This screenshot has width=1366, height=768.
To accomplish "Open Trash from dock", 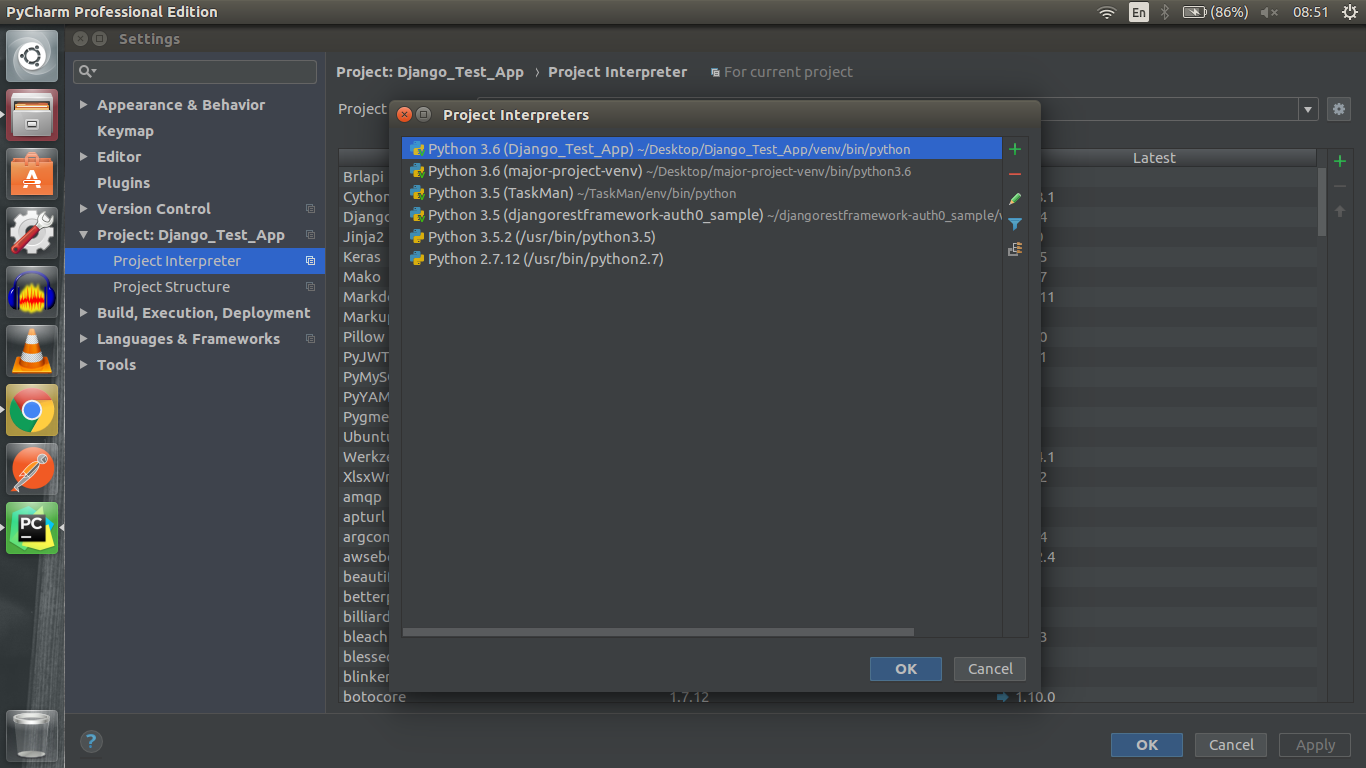I will tap(32, 735).
